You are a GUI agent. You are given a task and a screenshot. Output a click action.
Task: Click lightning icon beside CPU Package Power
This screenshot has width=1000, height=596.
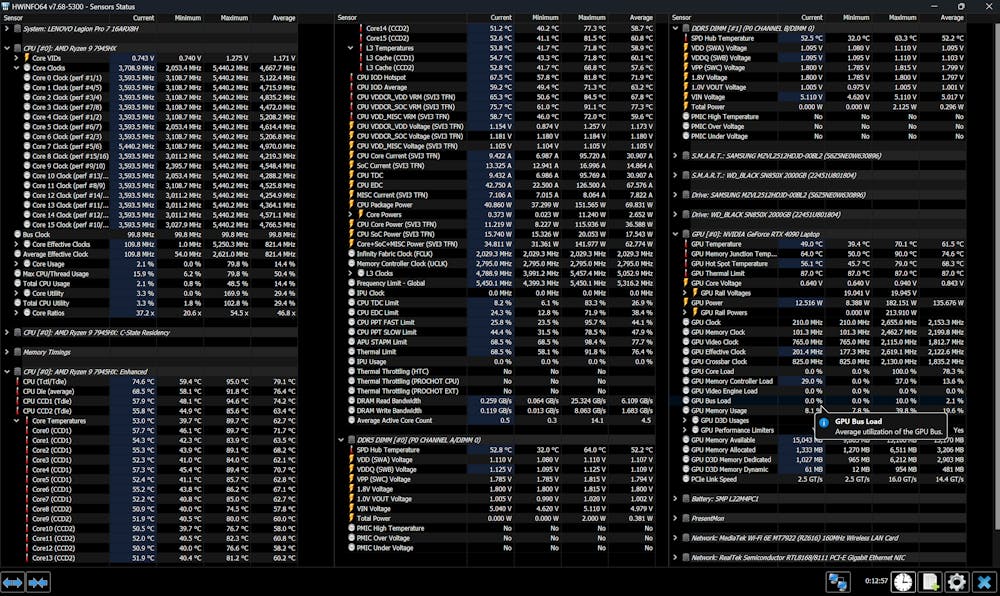[x=351, y=205]
